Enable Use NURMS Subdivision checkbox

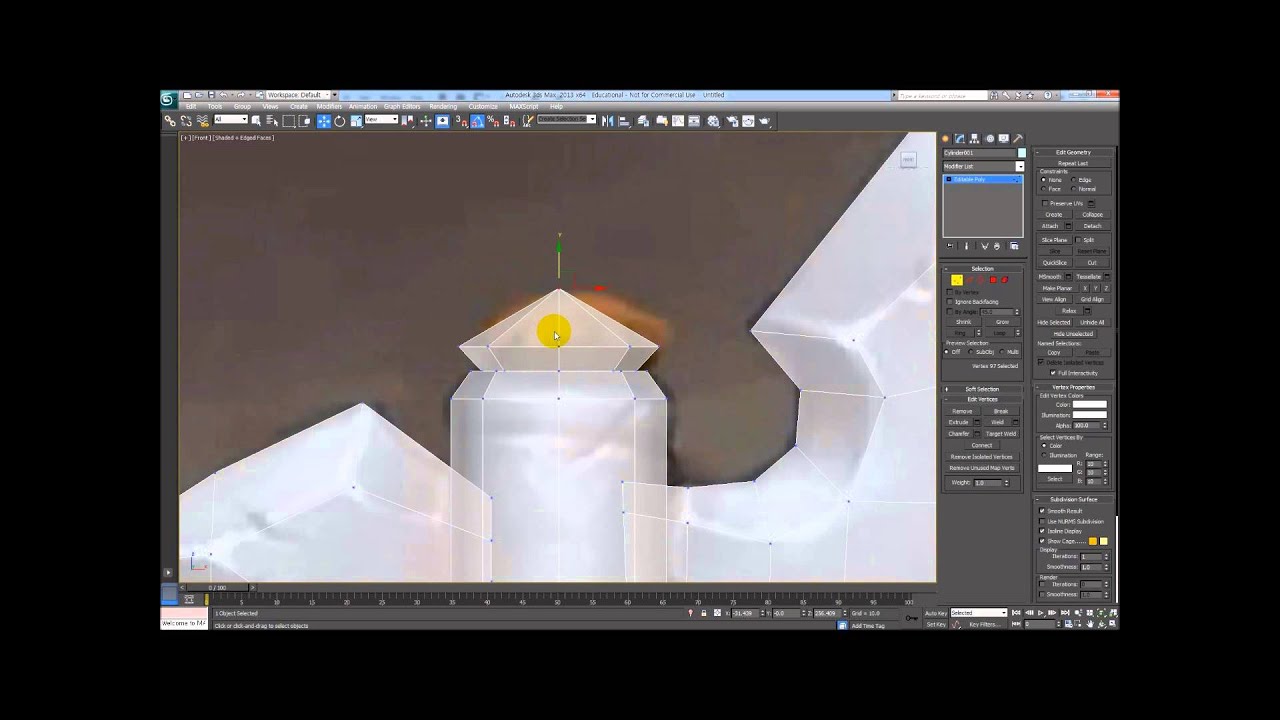click(1042, 521)
